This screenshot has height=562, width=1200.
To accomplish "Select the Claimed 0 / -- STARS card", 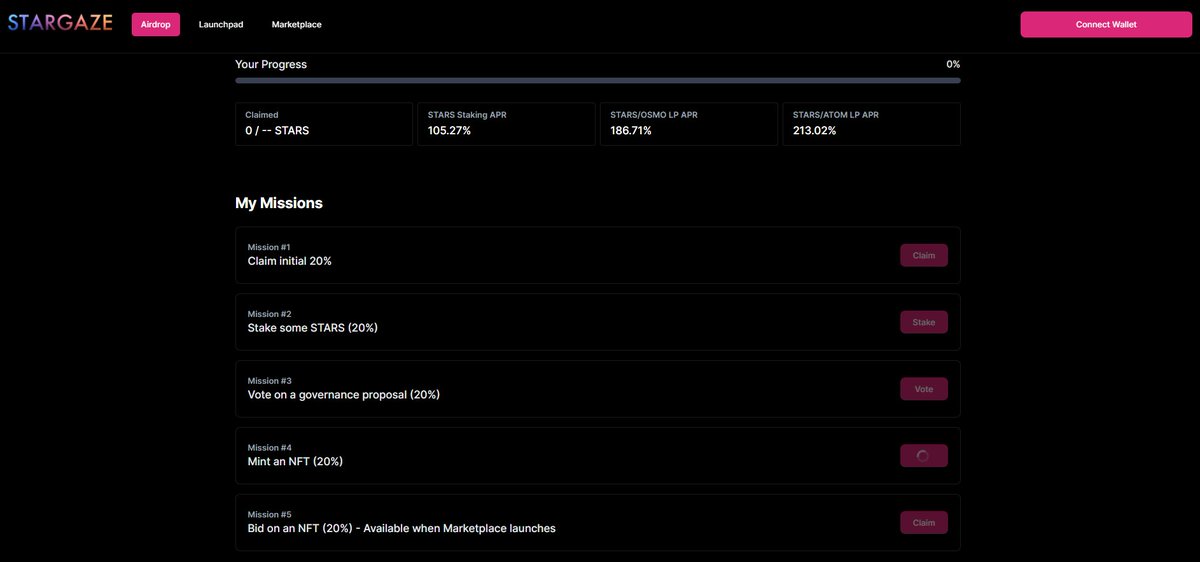I will click(324, 124).
